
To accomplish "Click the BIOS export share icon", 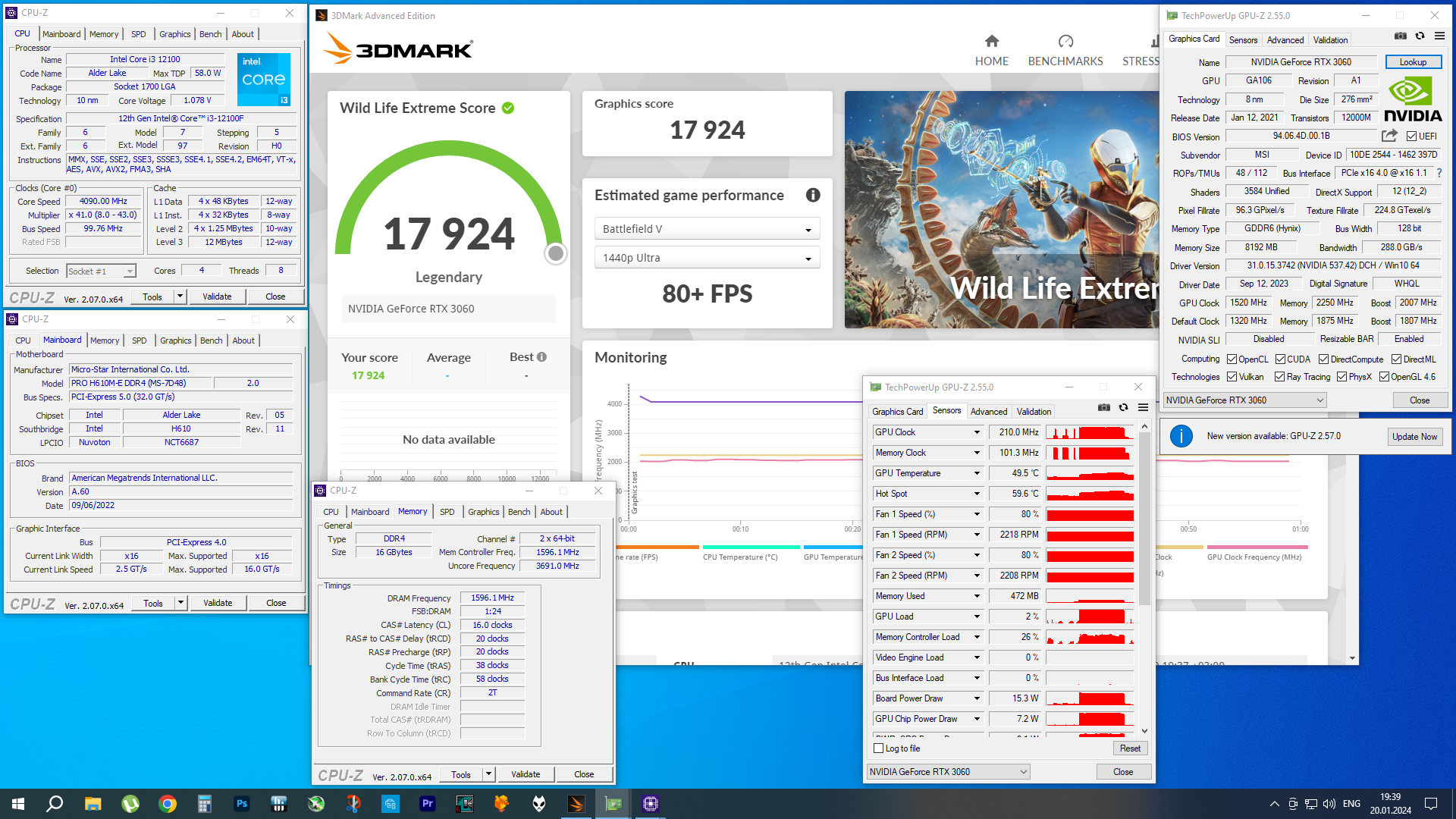I will (x=1389, y=136).
